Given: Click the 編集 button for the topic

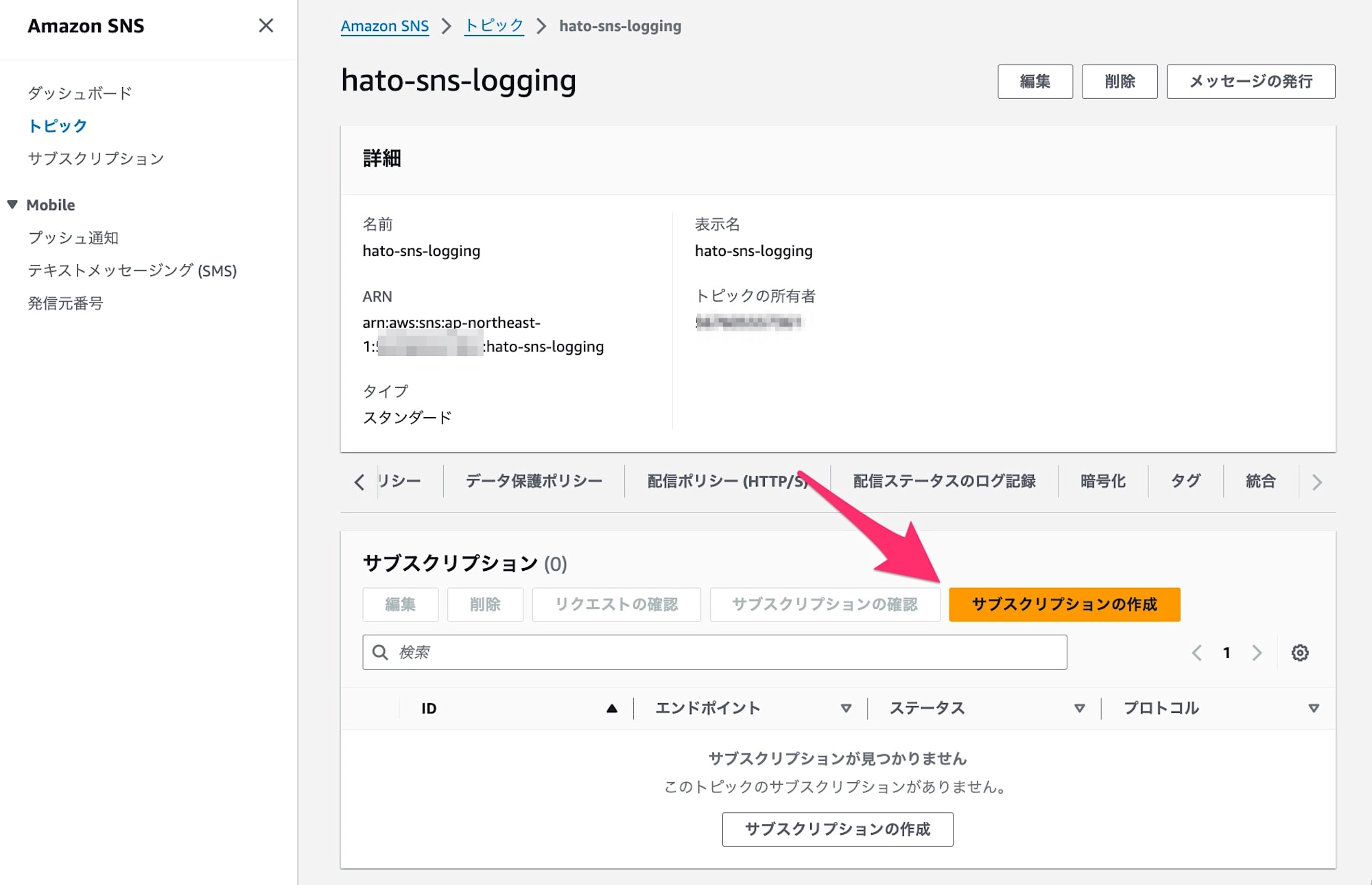Looking at the screenshot, I should pos(1035,82).
